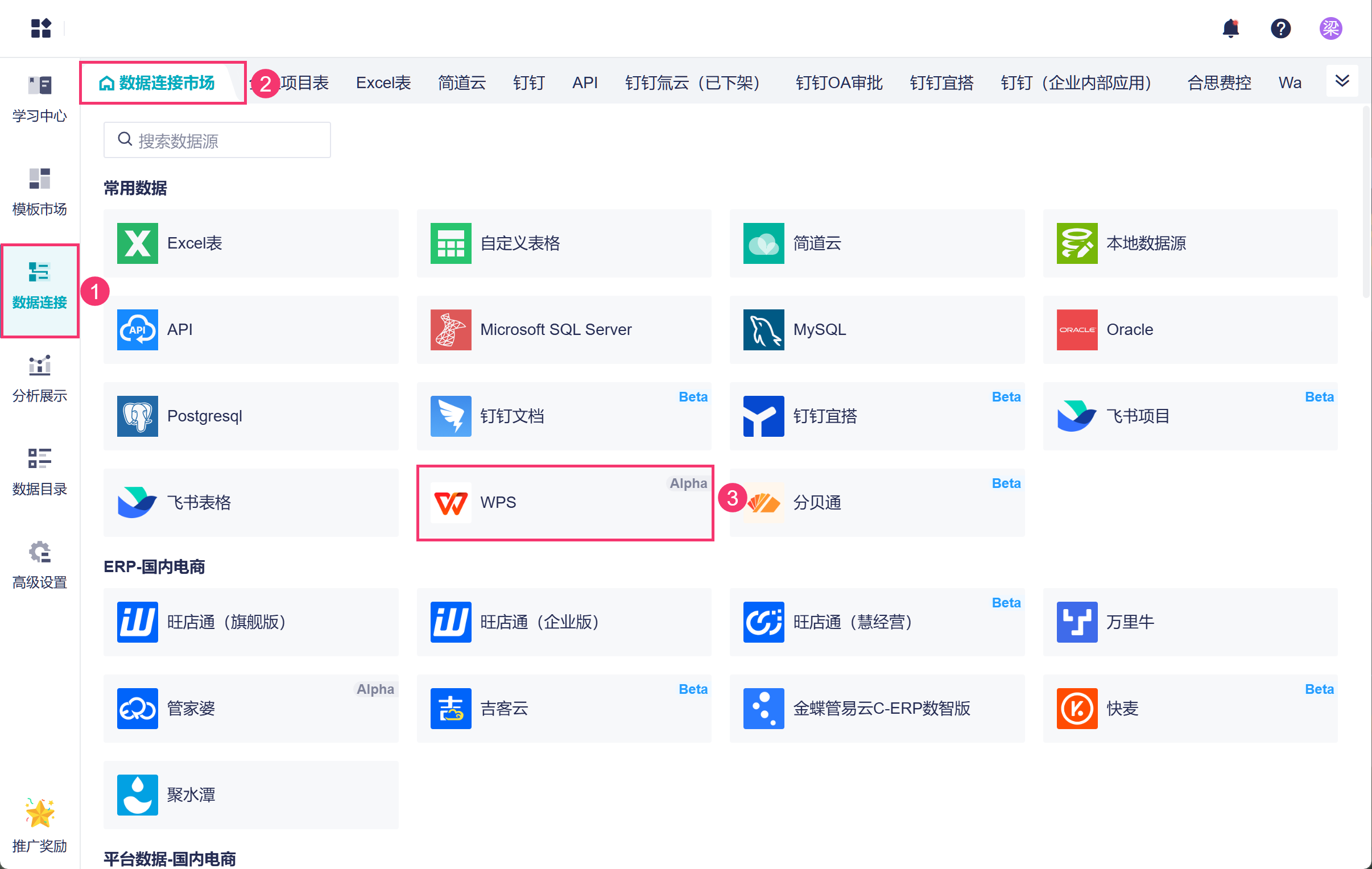1372x869 pixels.
Task: Open 高级设置 gear in sidebar
Action: click(x=39, y=565)
